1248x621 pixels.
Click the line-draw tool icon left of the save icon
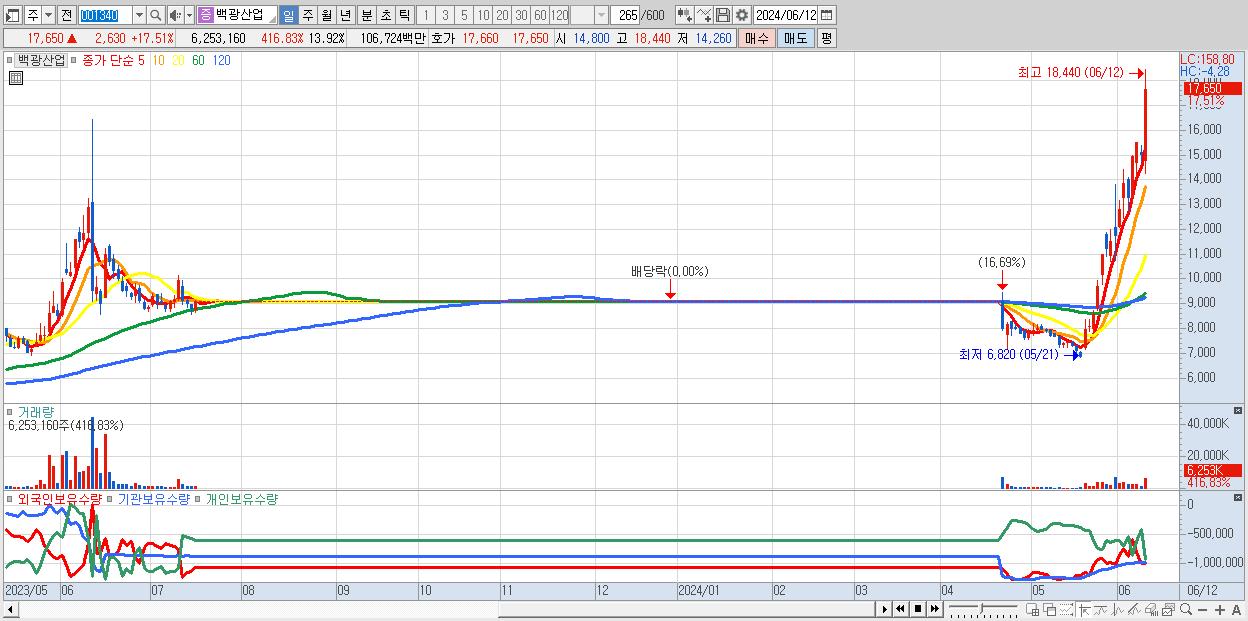[x=704, y=15]
